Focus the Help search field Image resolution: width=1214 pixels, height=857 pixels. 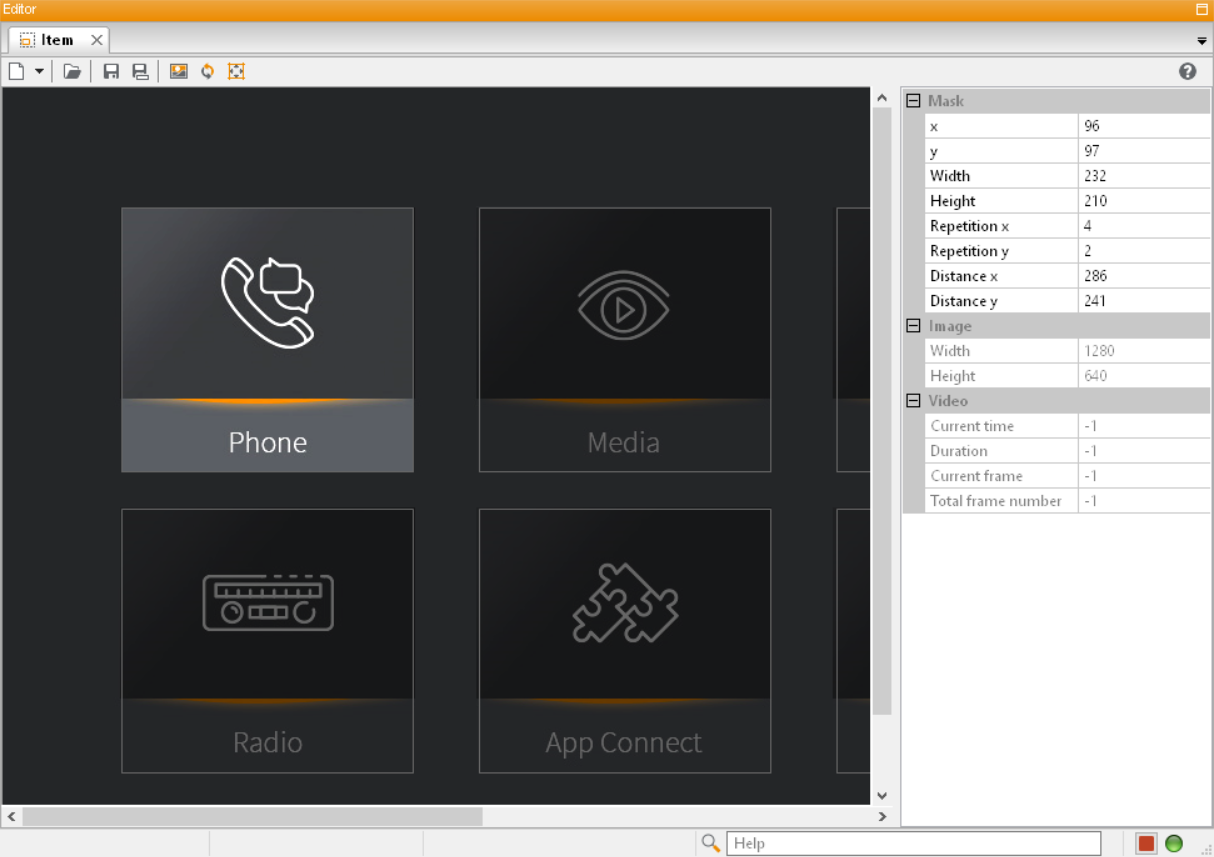913,843
